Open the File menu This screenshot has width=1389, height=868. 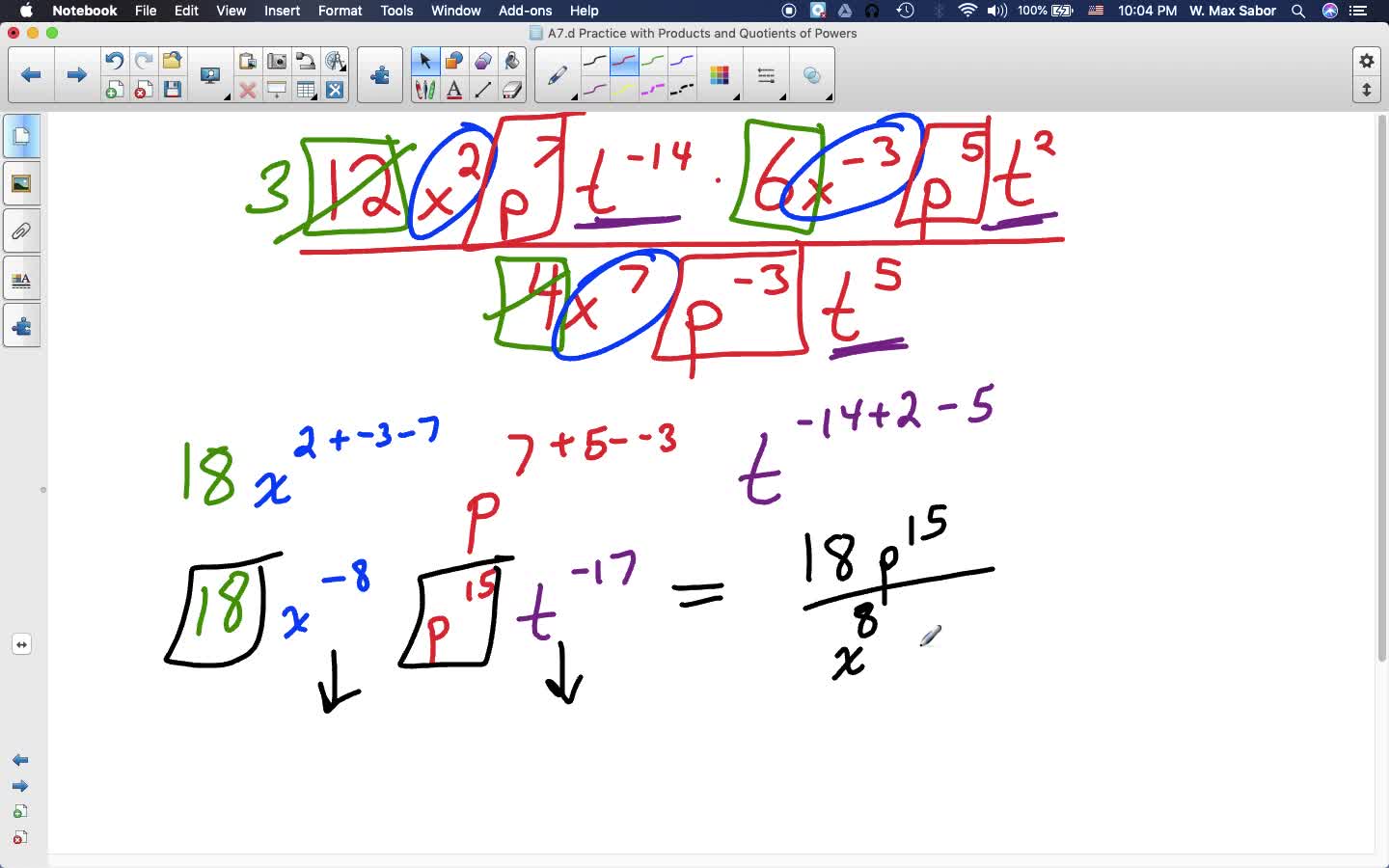(146, 11)
